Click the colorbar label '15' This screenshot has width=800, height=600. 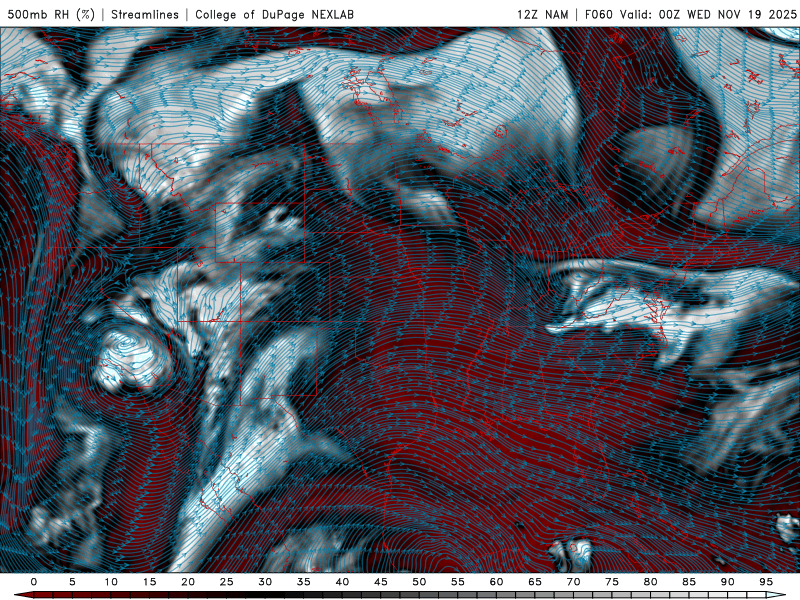tap(149, 582)
